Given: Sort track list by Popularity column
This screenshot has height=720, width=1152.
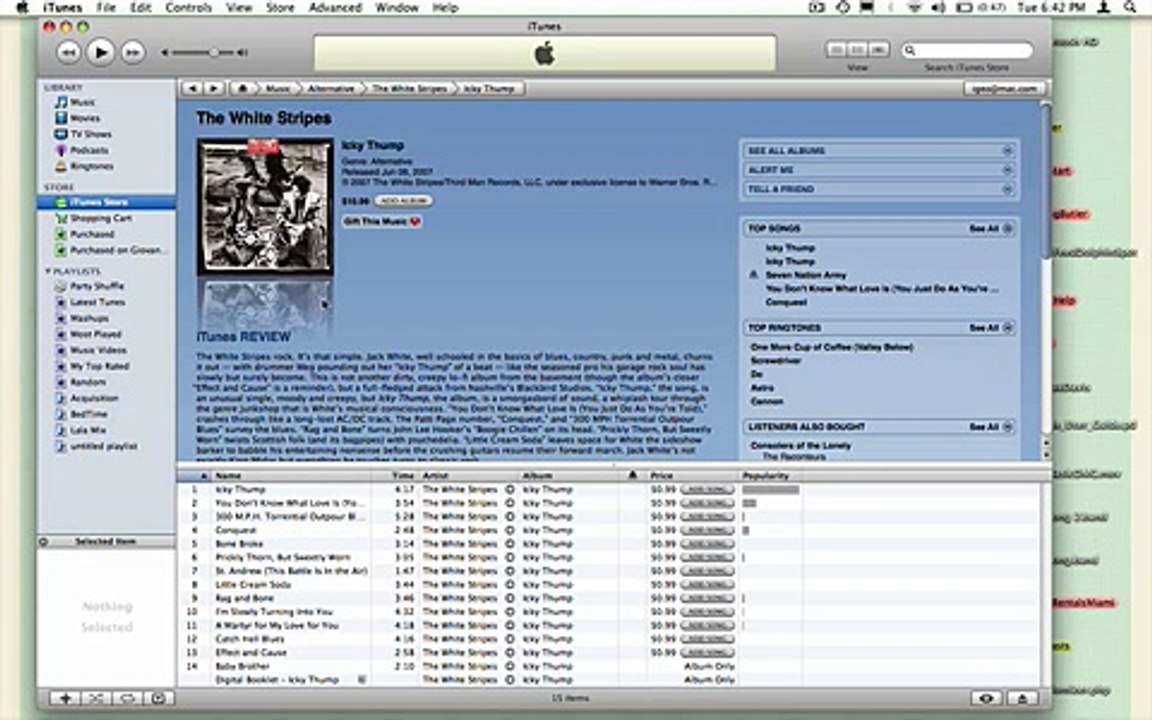Looking at the screenshot, I should [x=770, y=475].
